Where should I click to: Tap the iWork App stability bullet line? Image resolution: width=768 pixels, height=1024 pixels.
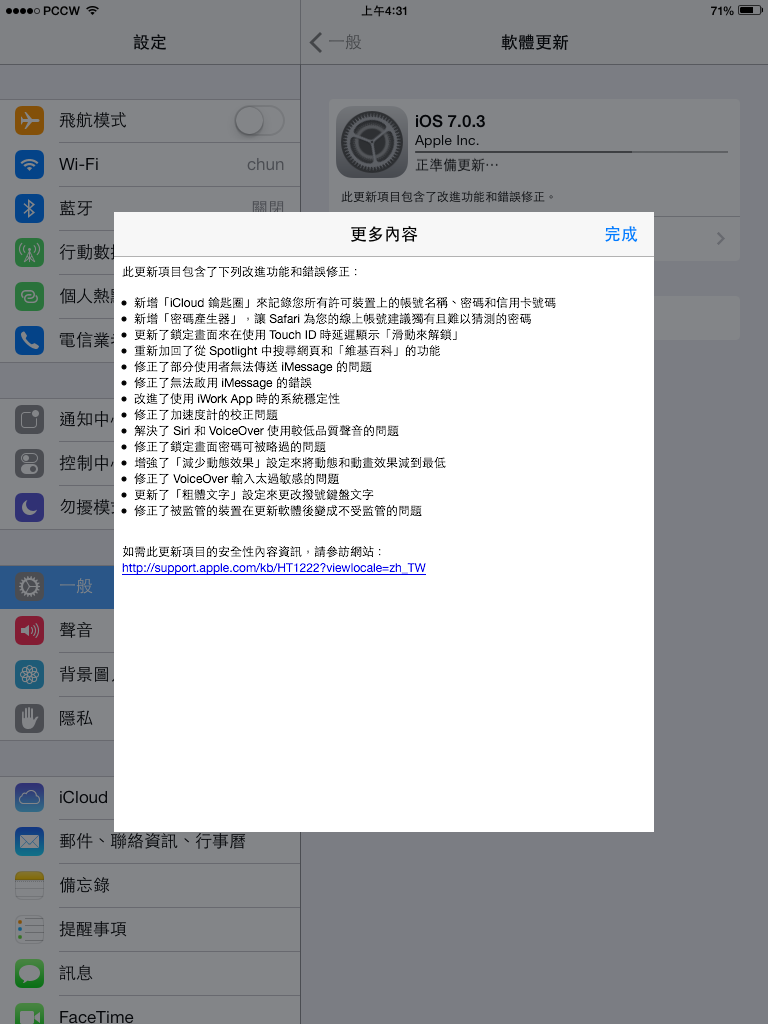point(231,399)
